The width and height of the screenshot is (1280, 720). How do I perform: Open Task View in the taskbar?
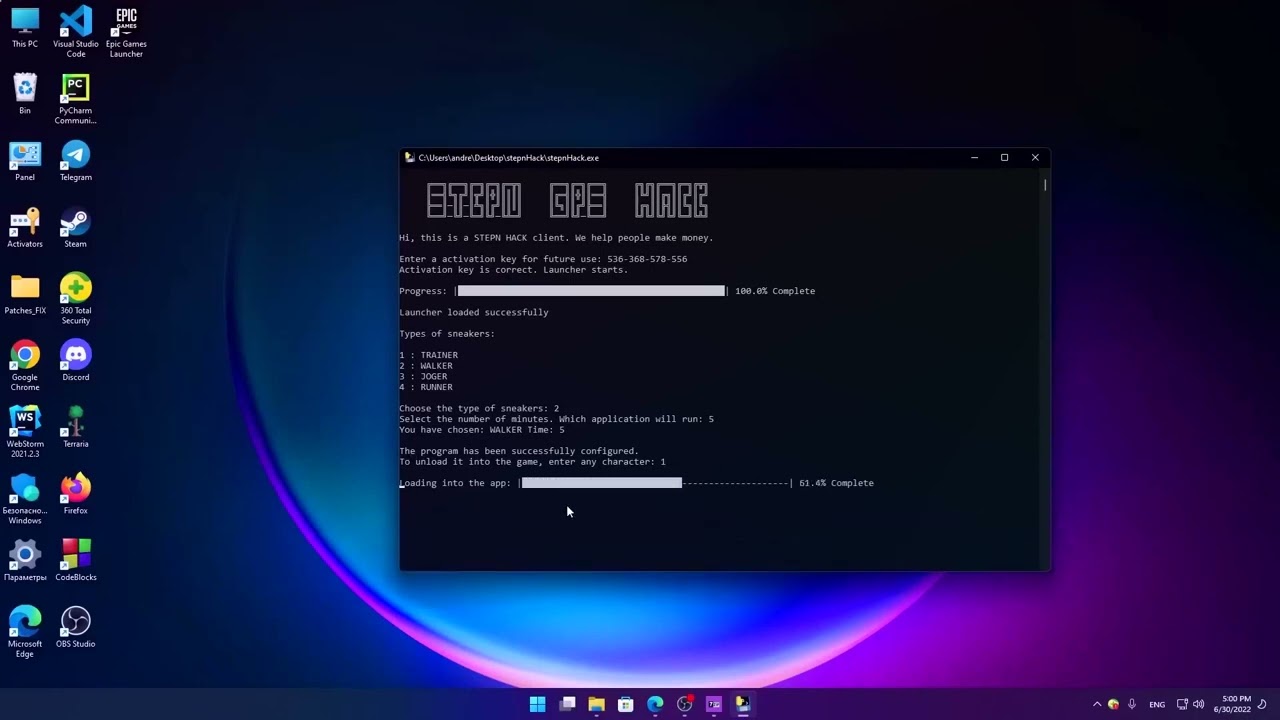pos(567,704)
